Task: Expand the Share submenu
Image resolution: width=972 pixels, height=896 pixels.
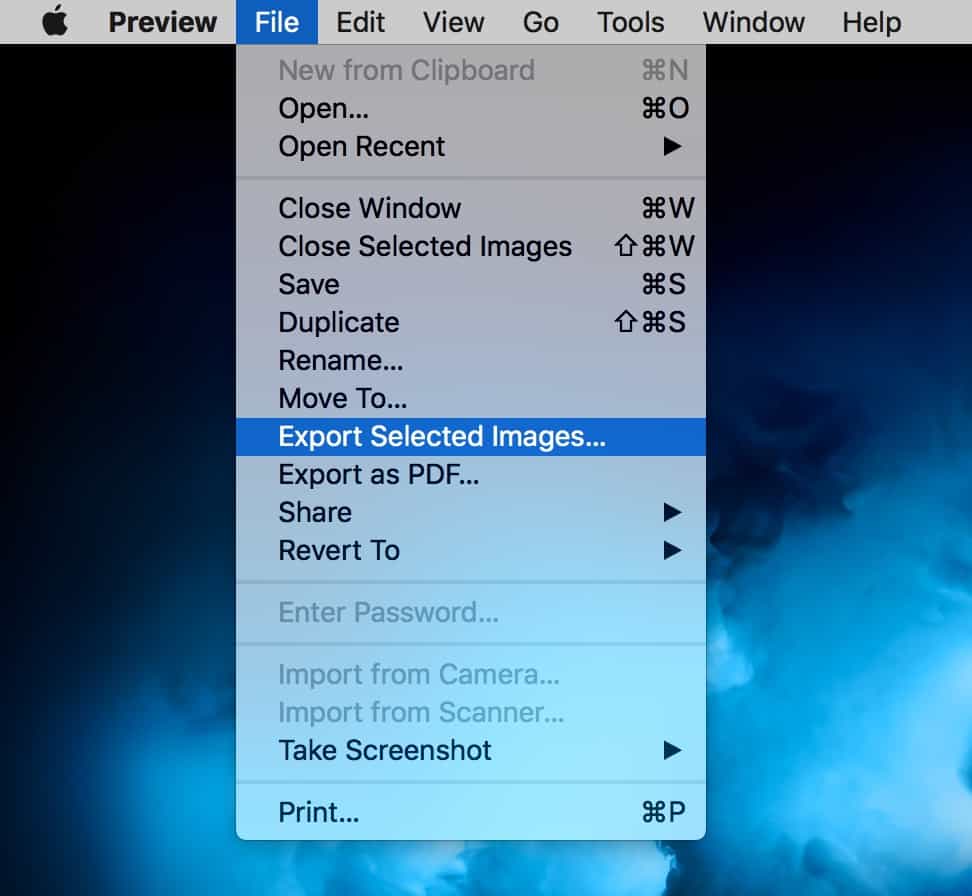Action: coord(315,512)
